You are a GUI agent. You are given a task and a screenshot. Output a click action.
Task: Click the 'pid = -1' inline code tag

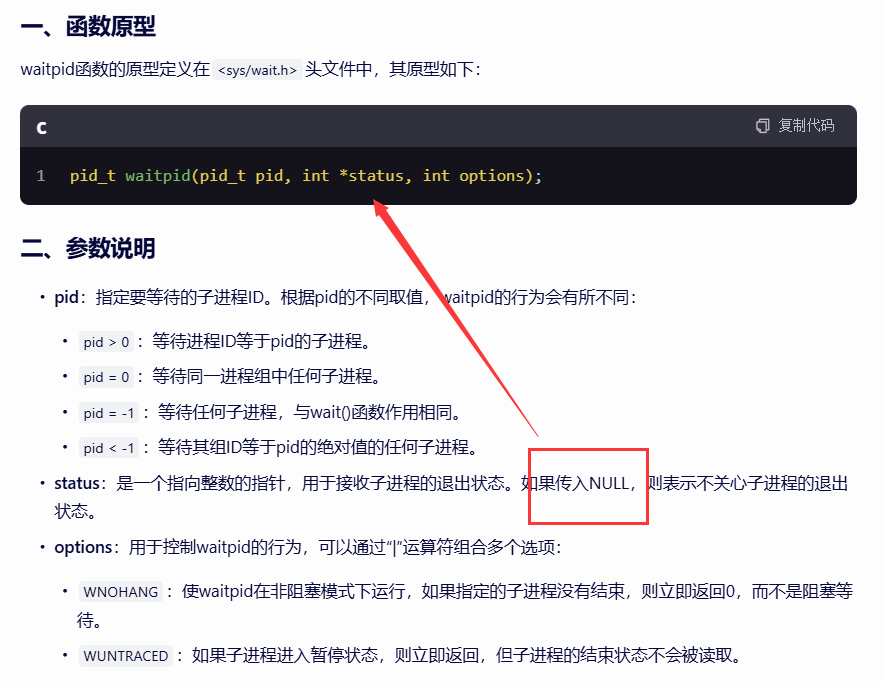[x=109, y=413]
